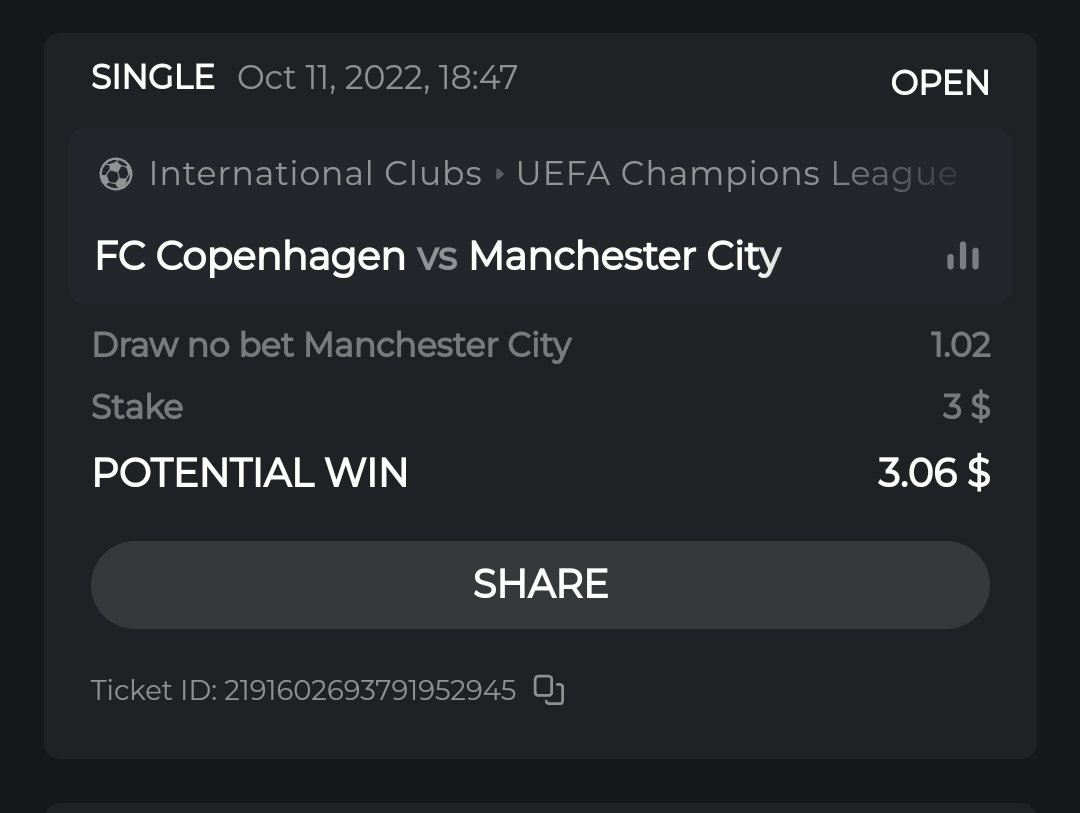Click the OPEN bet status label
The width and height of the screenshot is (1080, 813).
click(940, 83)
